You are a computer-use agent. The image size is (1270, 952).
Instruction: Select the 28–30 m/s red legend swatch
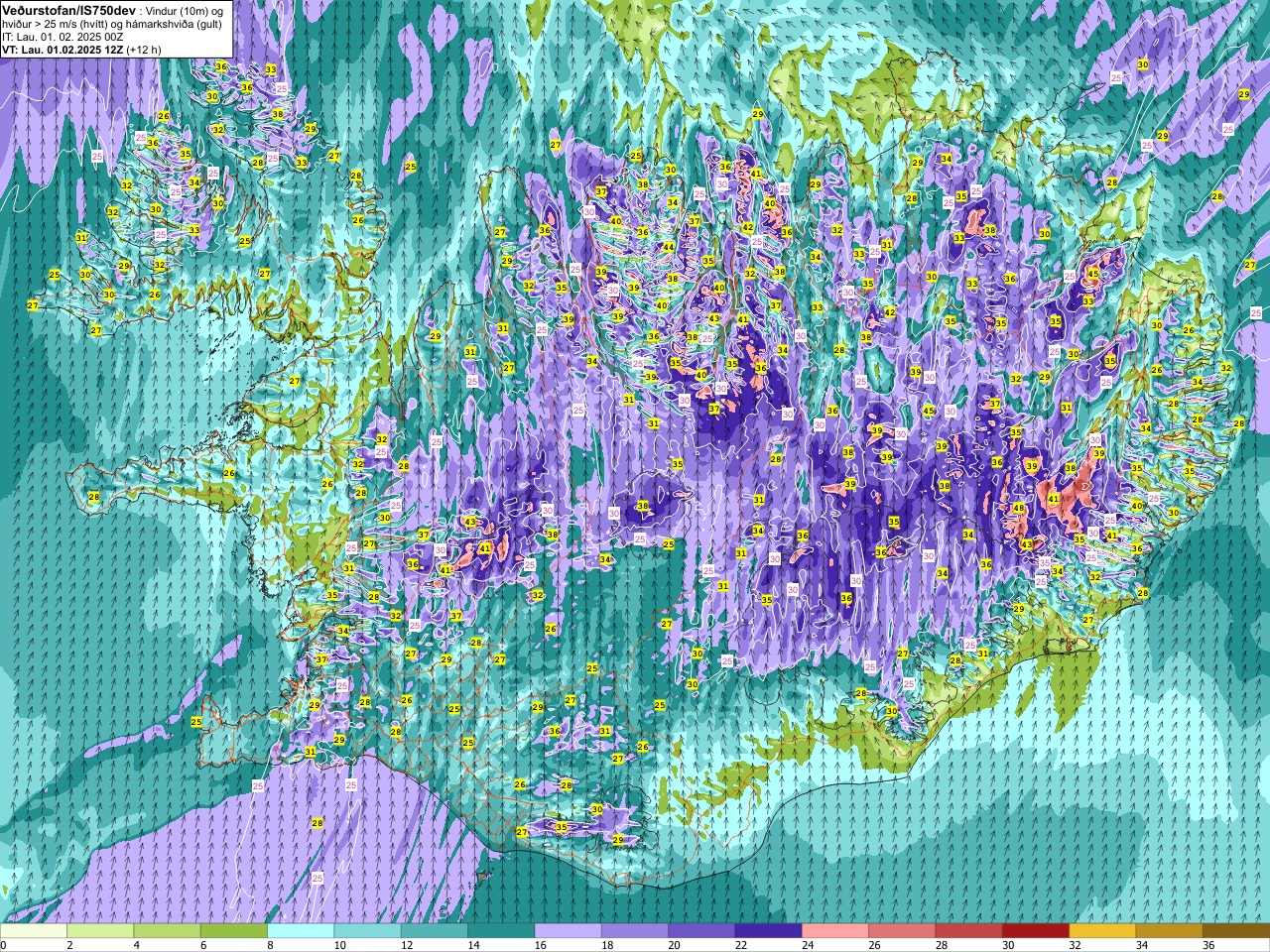[x=967, y=931]
